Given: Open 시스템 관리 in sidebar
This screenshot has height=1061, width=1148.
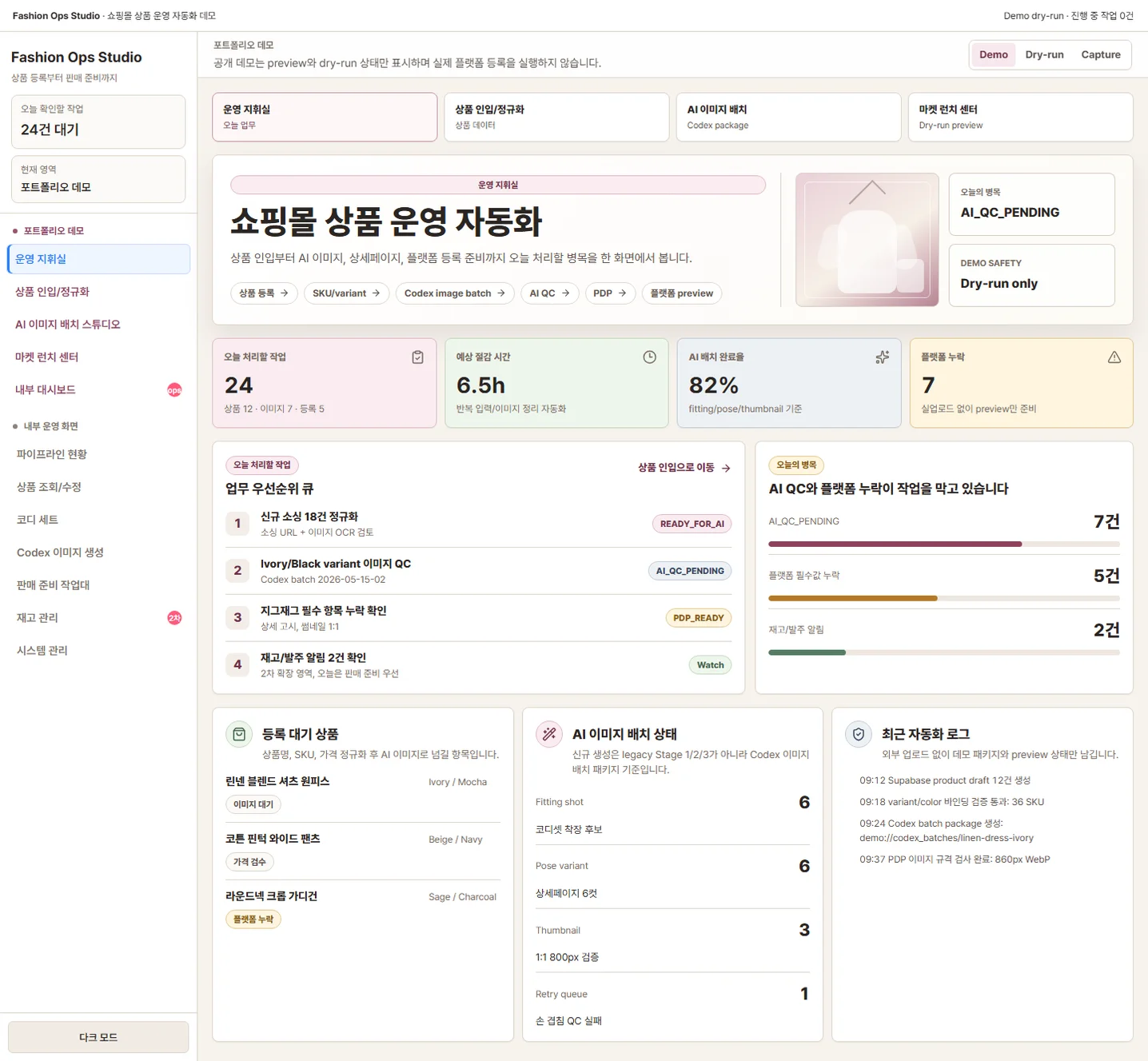Looking at the screenshot, I should click(98, 651).
